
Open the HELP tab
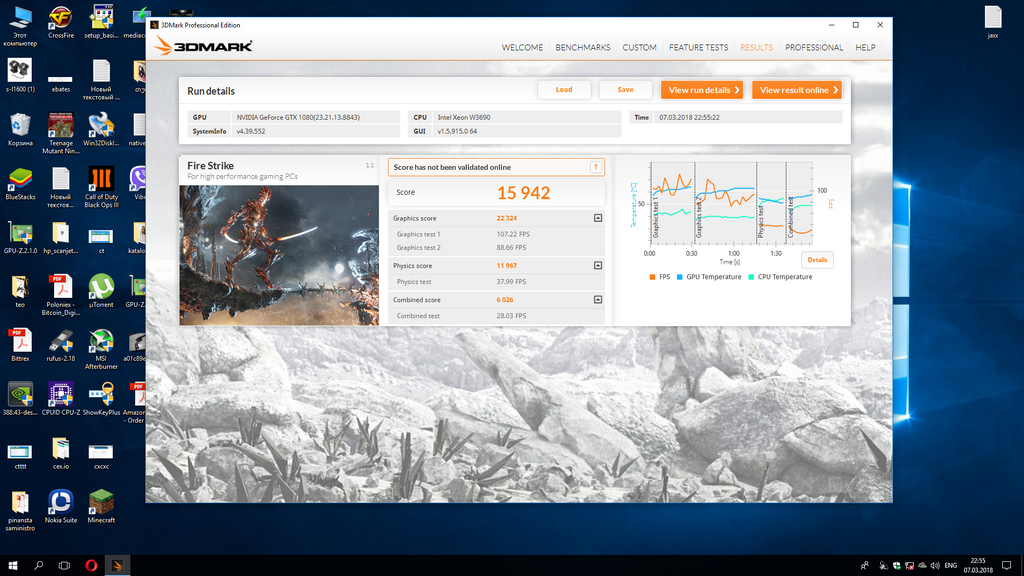865,48
